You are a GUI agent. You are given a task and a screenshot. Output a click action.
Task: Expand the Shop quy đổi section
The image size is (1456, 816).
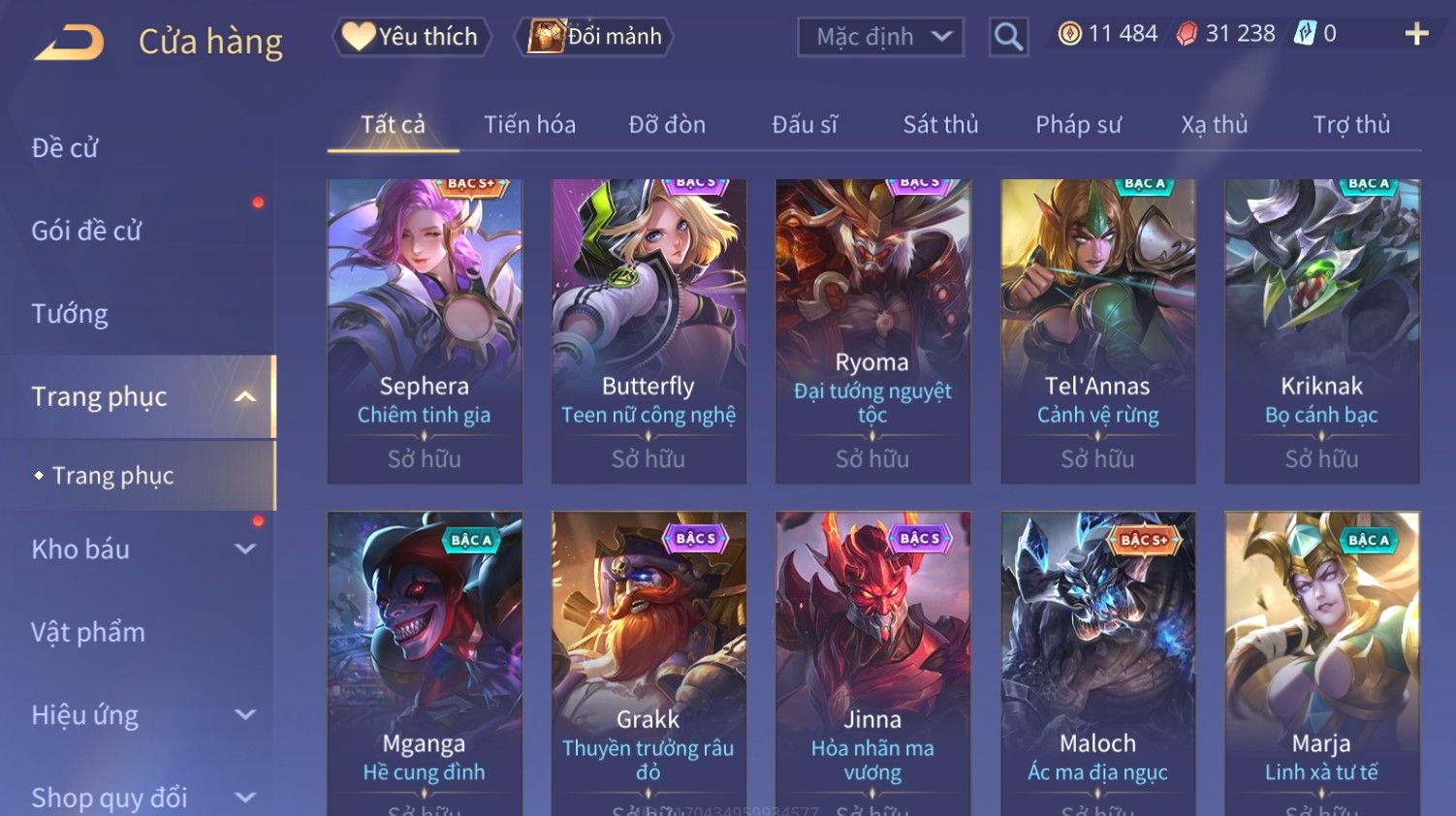245,798
